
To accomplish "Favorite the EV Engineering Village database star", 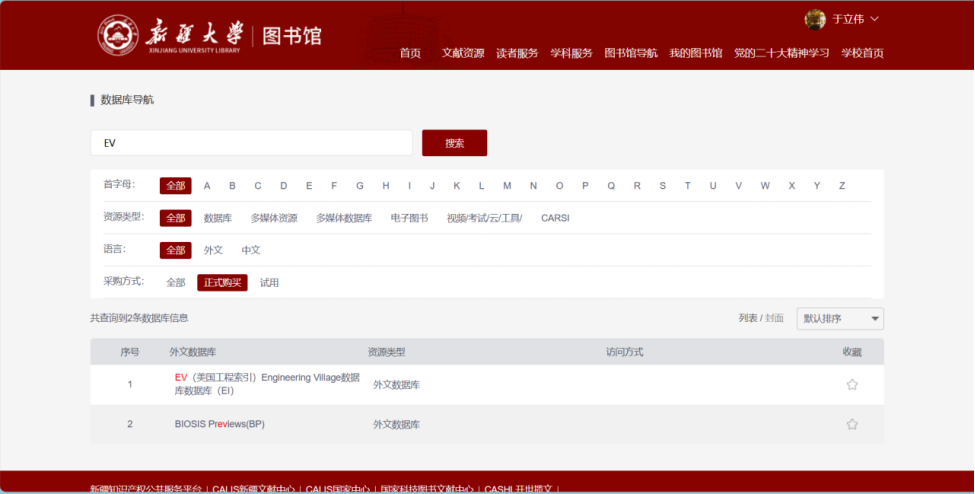I will (852, 384).
